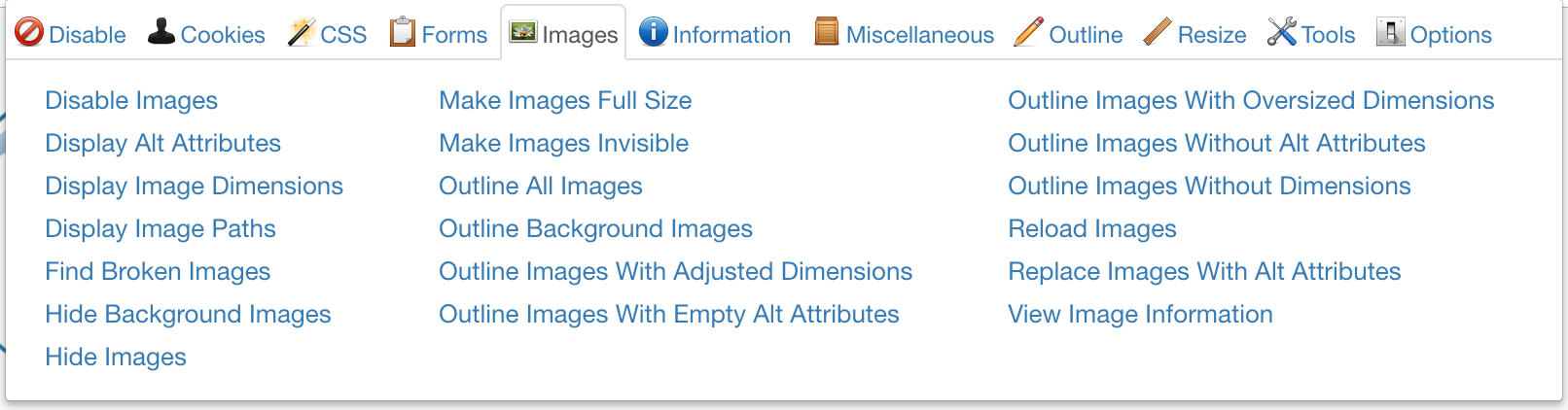Click the Cookies person silhouette icon
Viewport: 1568px width, 410px height.
[x=161, y=32]
